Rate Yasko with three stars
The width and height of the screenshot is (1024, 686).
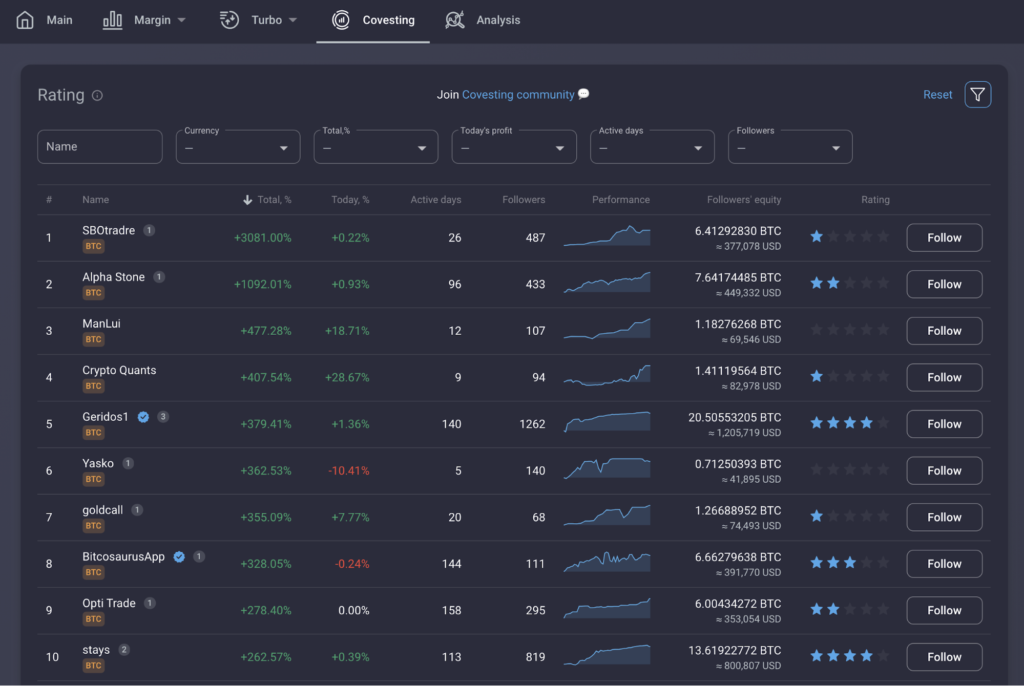(850, 470)
